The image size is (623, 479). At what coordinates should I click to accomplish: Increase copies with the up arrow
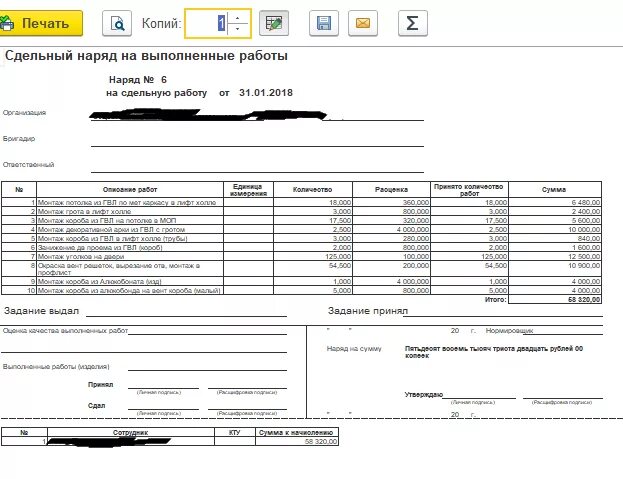(x=238, y=18)
